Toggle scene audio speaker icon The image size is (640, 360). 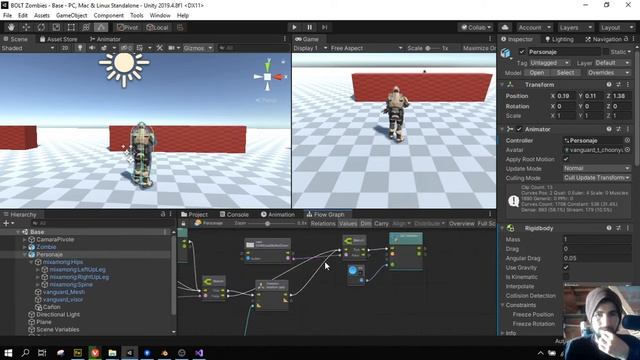tap(92, 48)
